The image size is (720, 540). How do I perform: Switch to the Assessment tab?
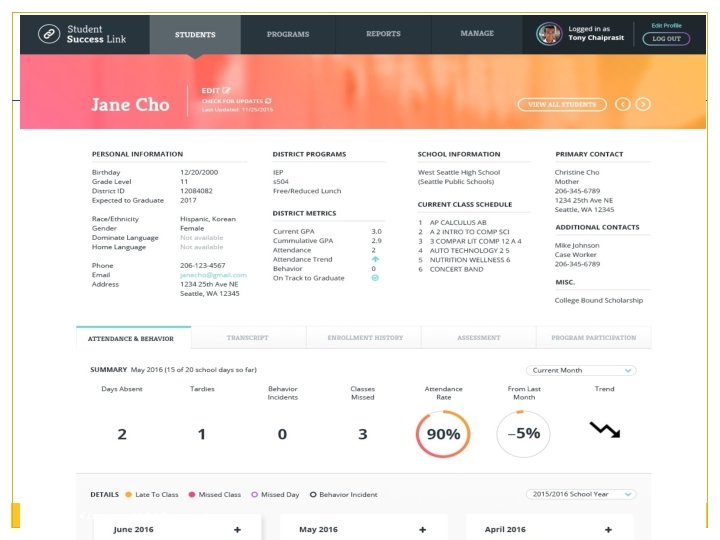point(478,338)
